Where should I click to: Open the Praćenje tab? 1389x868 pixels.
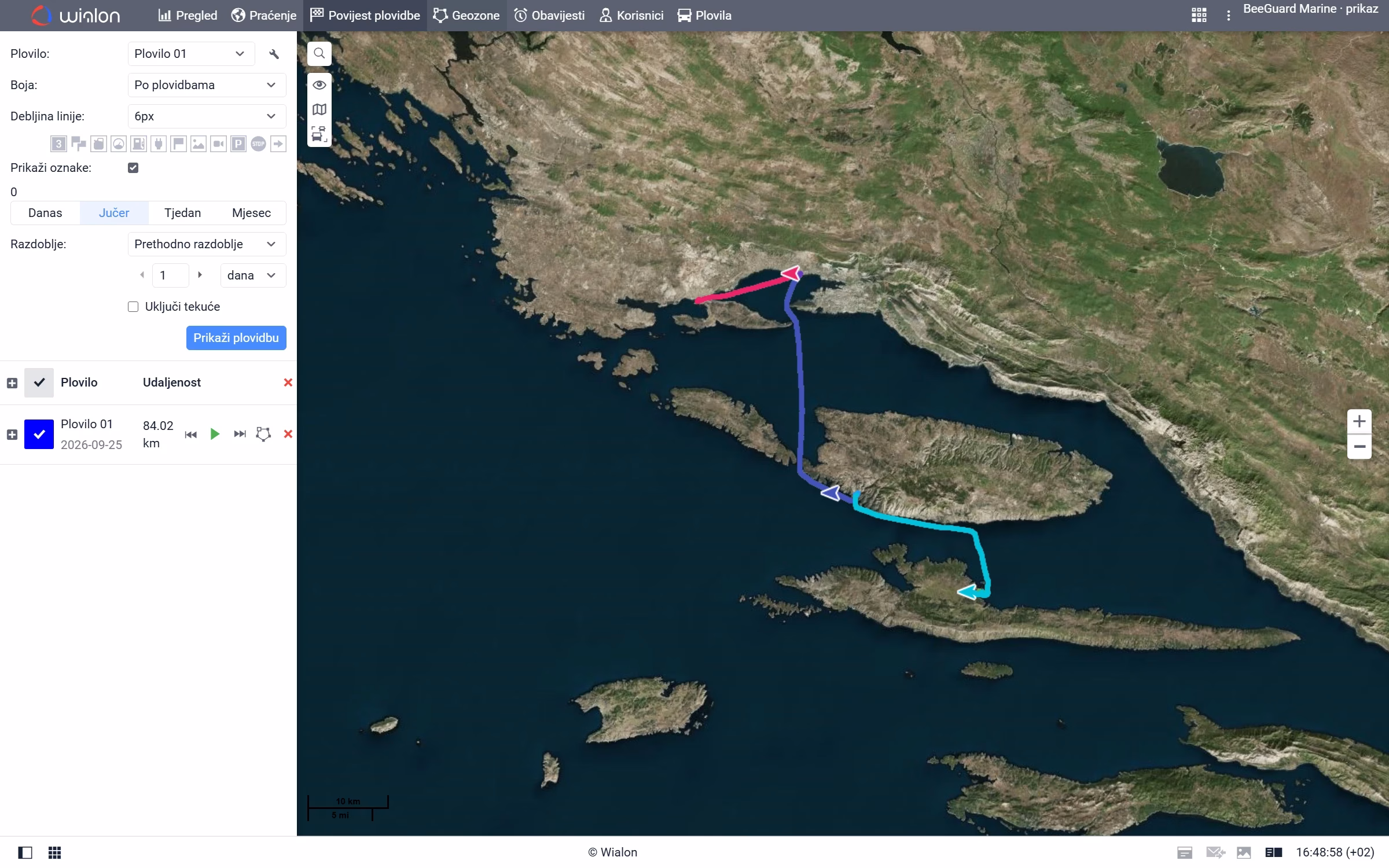[x=264, y=16]
